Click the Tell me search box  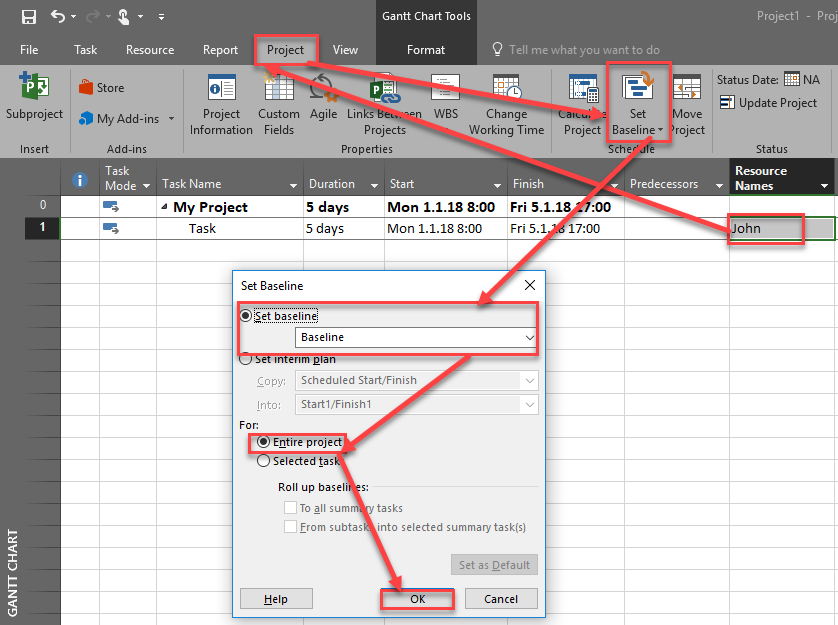click(x=584, y=50)
